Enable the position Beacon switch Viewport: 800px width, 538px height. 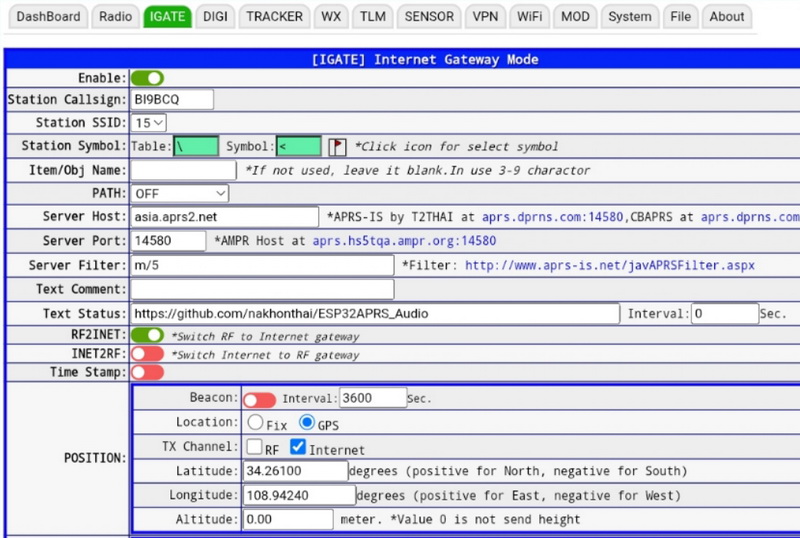[259, 399]
